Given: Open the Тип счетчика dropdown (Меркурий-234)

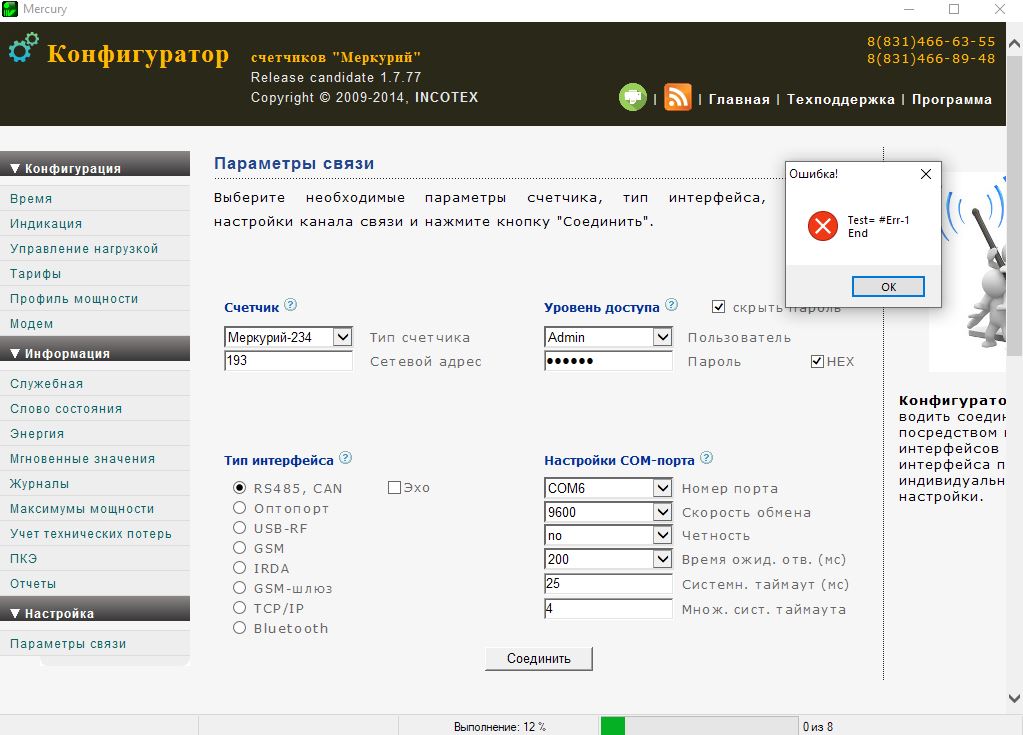Looking at the screenshot, I should [x=288, y=337].
